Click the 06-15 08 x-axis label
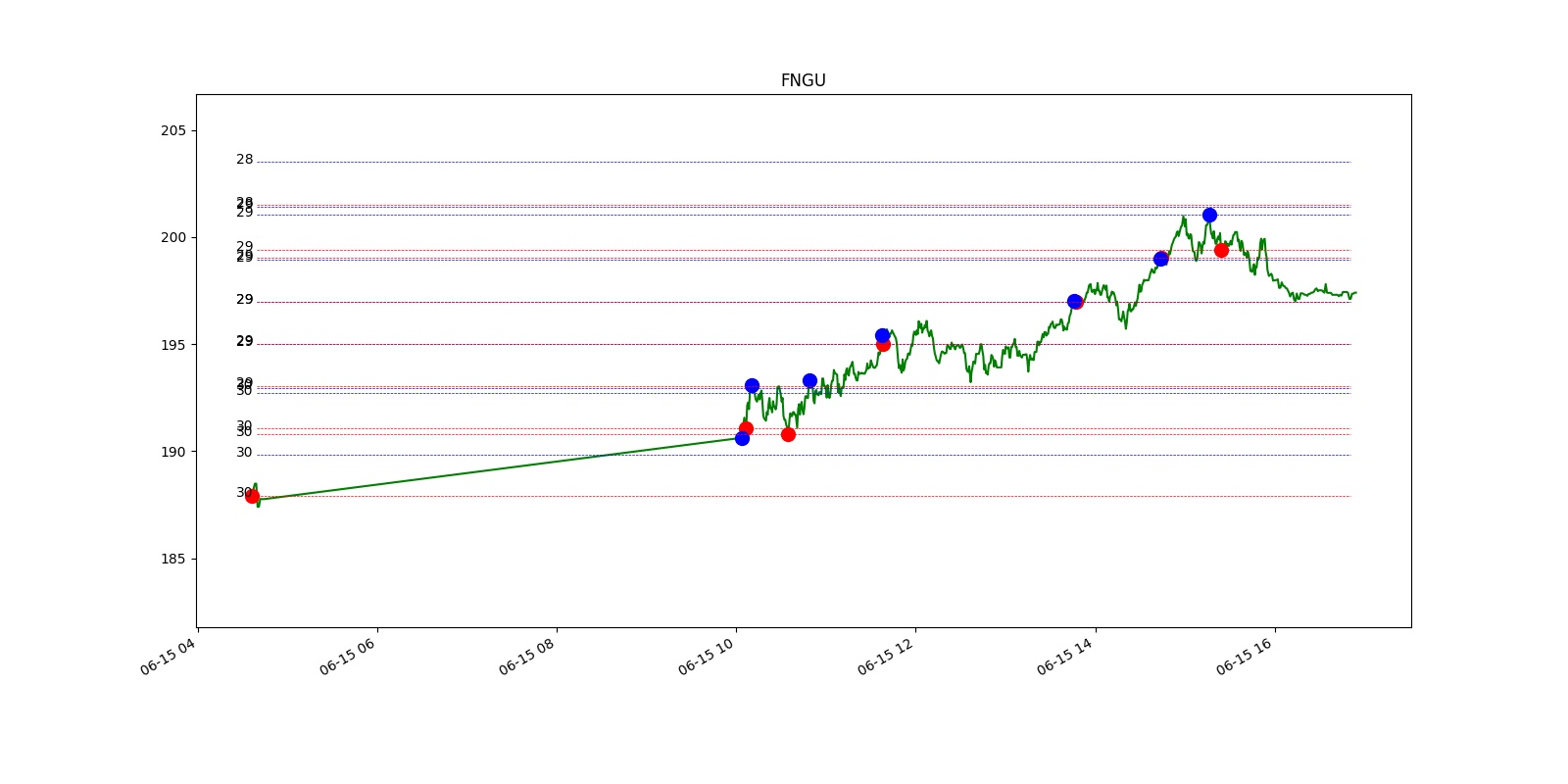 point(528,657)
